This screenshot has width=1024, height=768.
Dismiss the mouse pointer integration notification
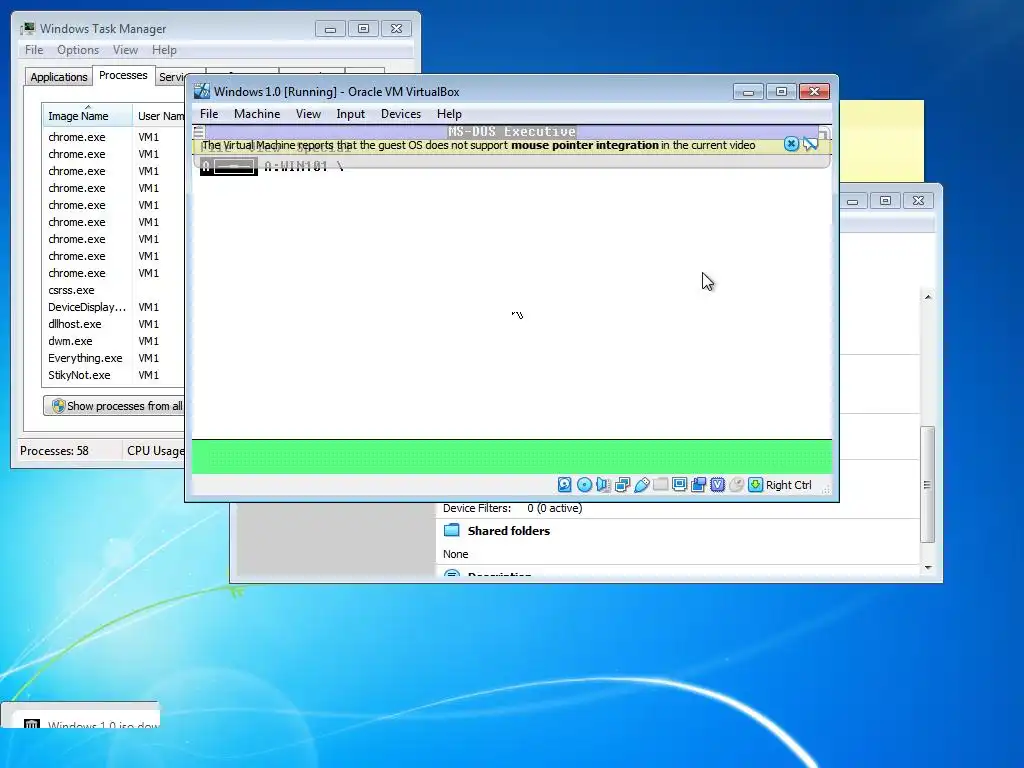[791, 144]
